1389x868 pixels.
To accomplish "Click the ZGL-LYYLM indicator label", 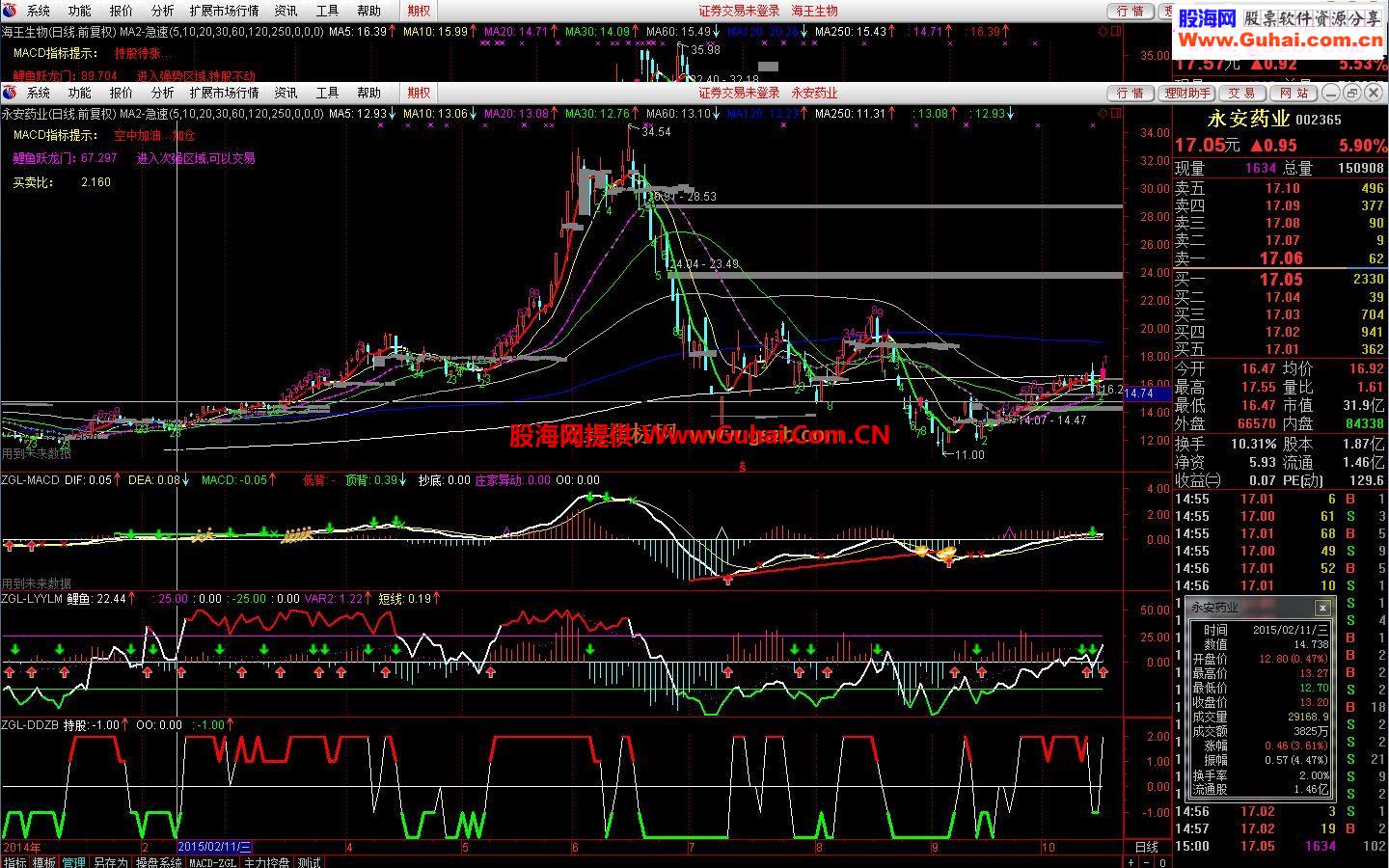I will point(31,599).
